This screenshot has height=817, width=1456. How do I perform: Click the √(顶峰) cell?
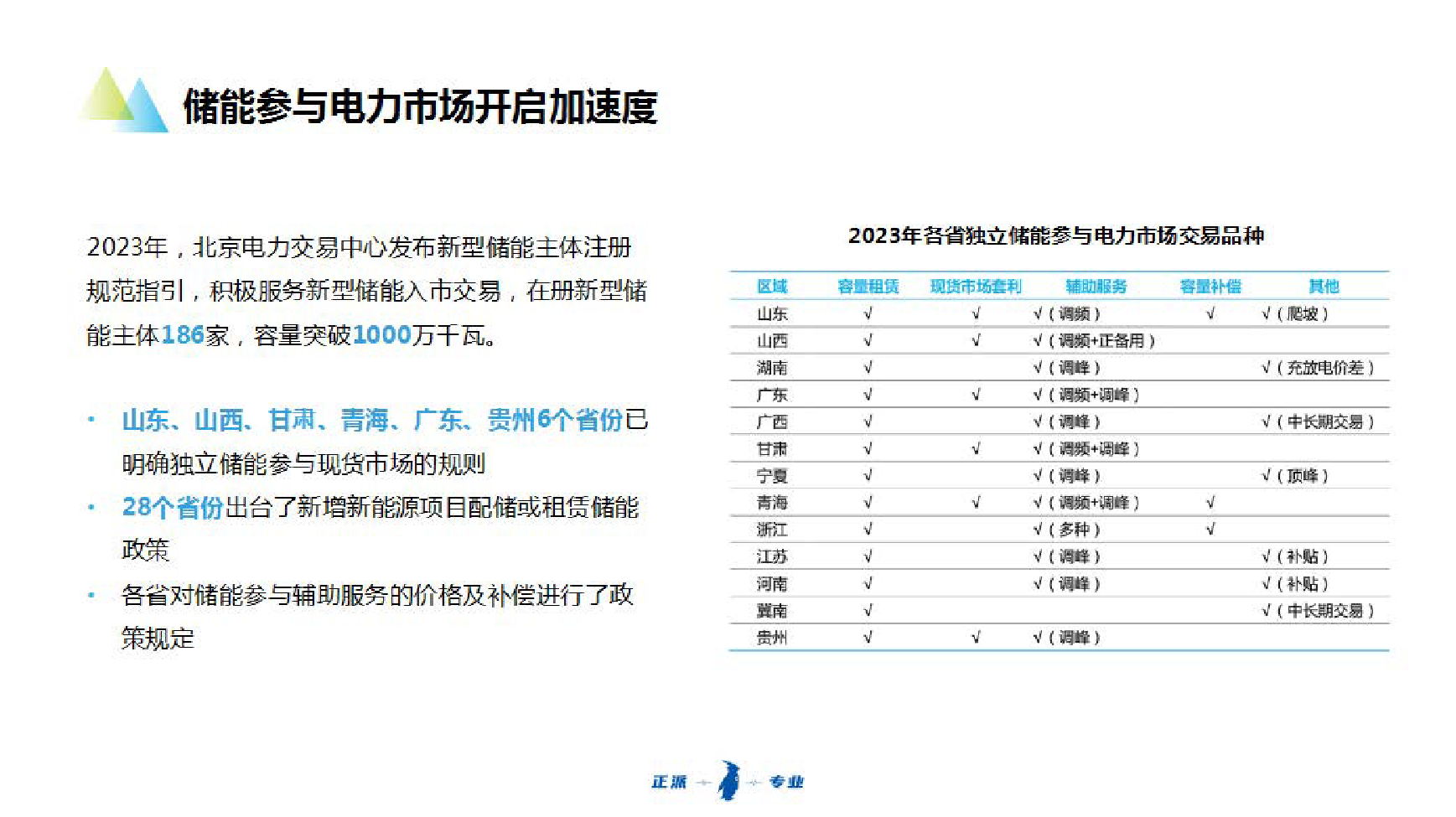coord(1295,475)
